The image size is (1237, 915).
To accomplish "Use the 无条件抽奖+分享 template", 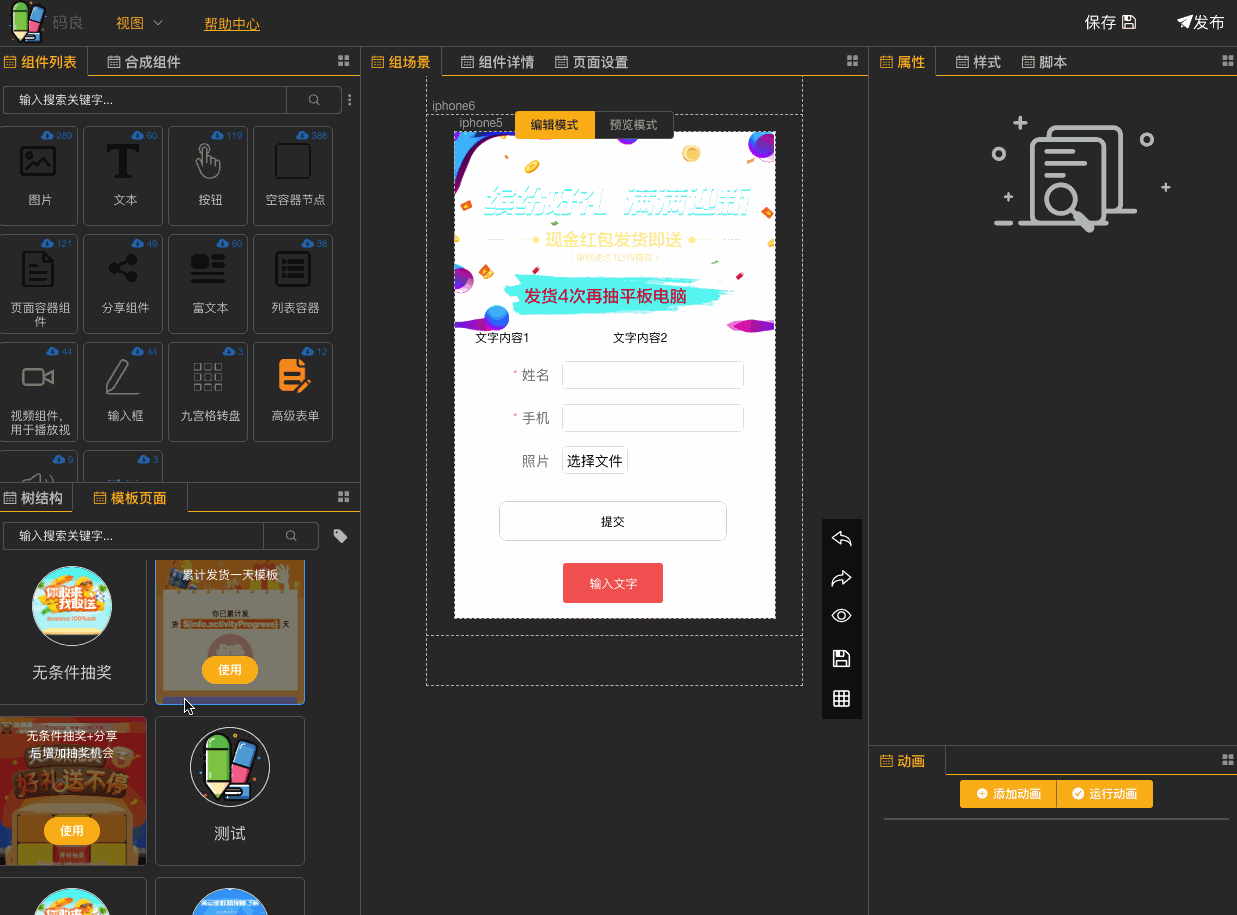I will (72, 831).
